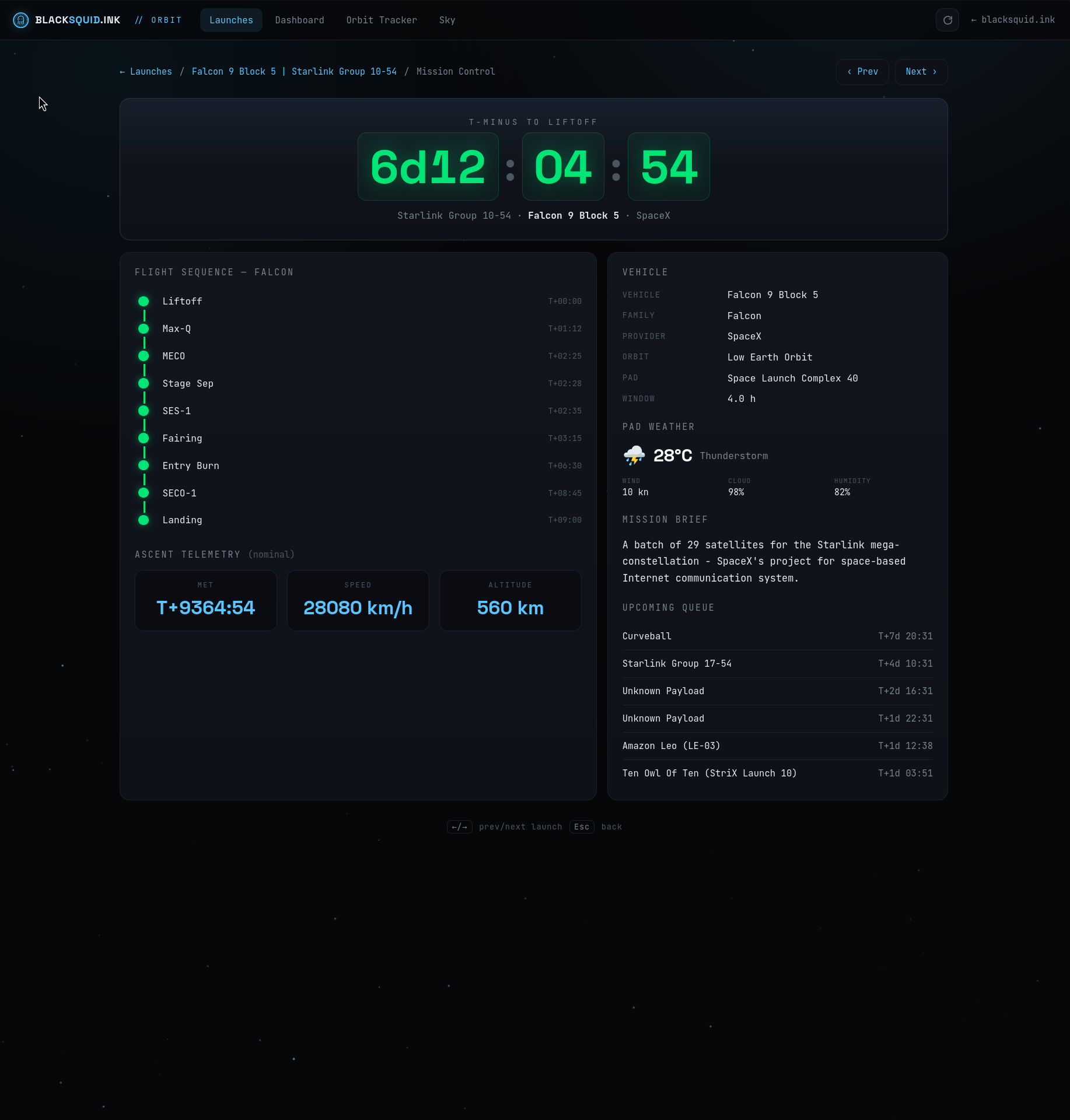Screen dimensions: 1070x1120
Task: Click the Blacksquid squid logo icon
Action: coord(20,20)
